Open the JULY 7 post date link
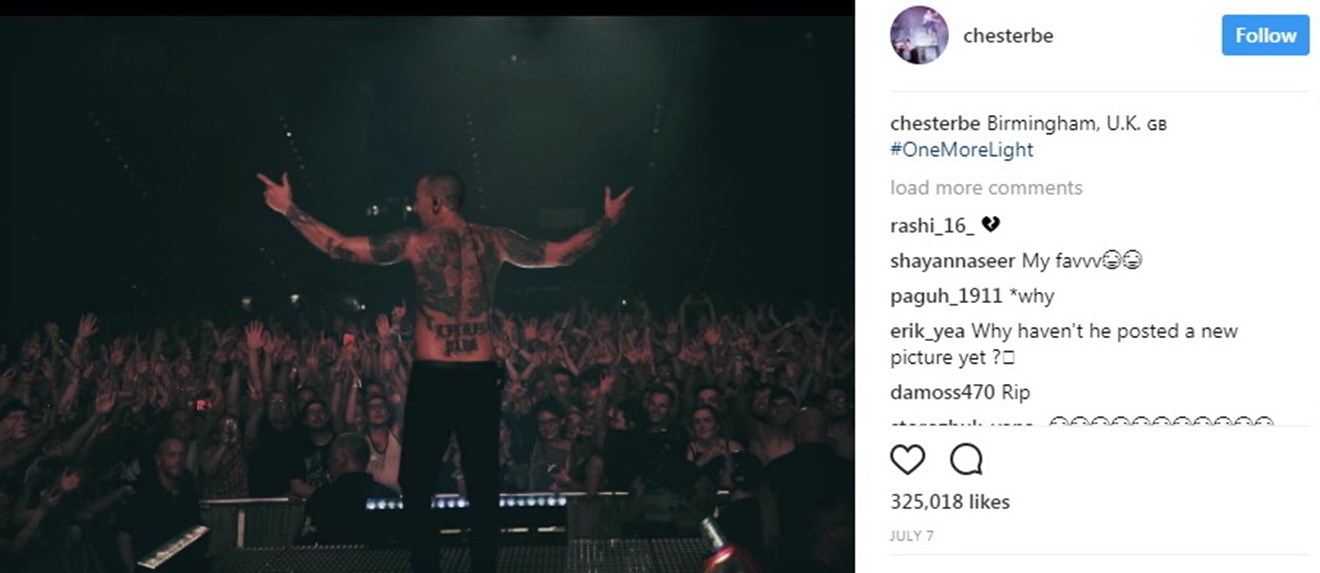 click(910, 536)
